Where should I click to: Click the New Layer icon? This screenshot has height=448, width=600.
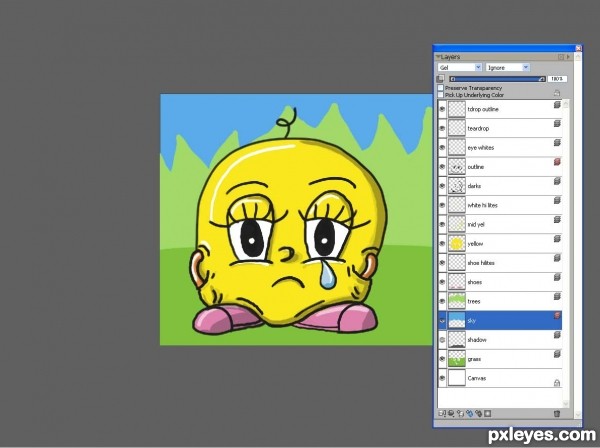460,414
